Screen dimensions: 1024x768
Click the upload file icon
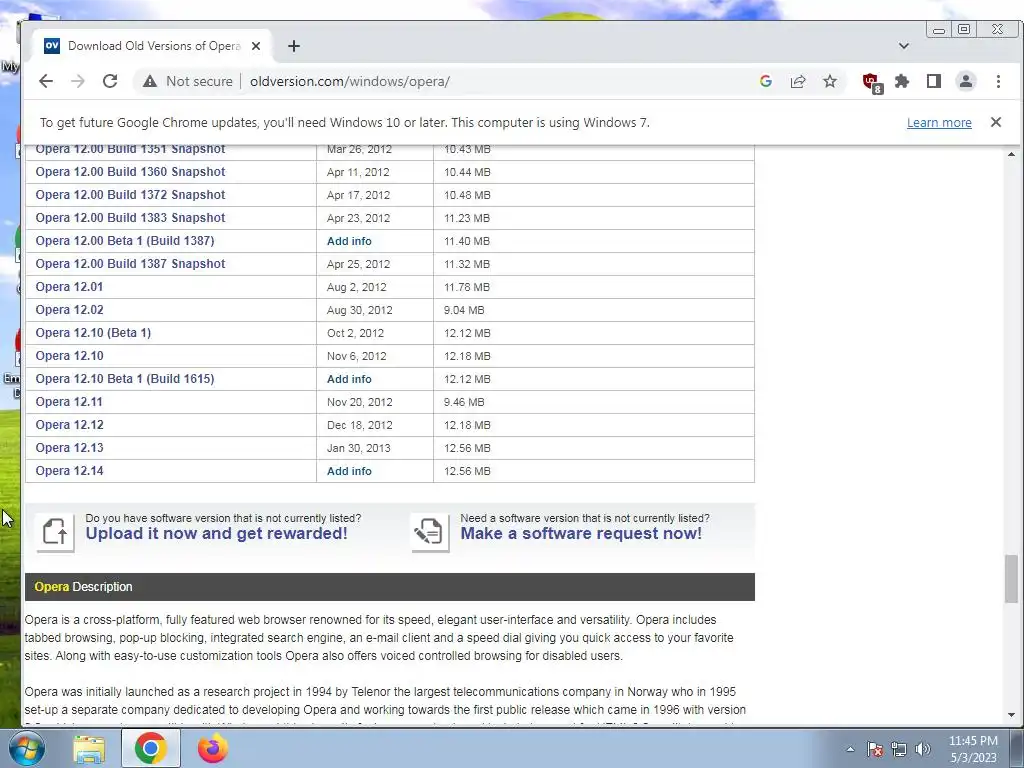55,532
